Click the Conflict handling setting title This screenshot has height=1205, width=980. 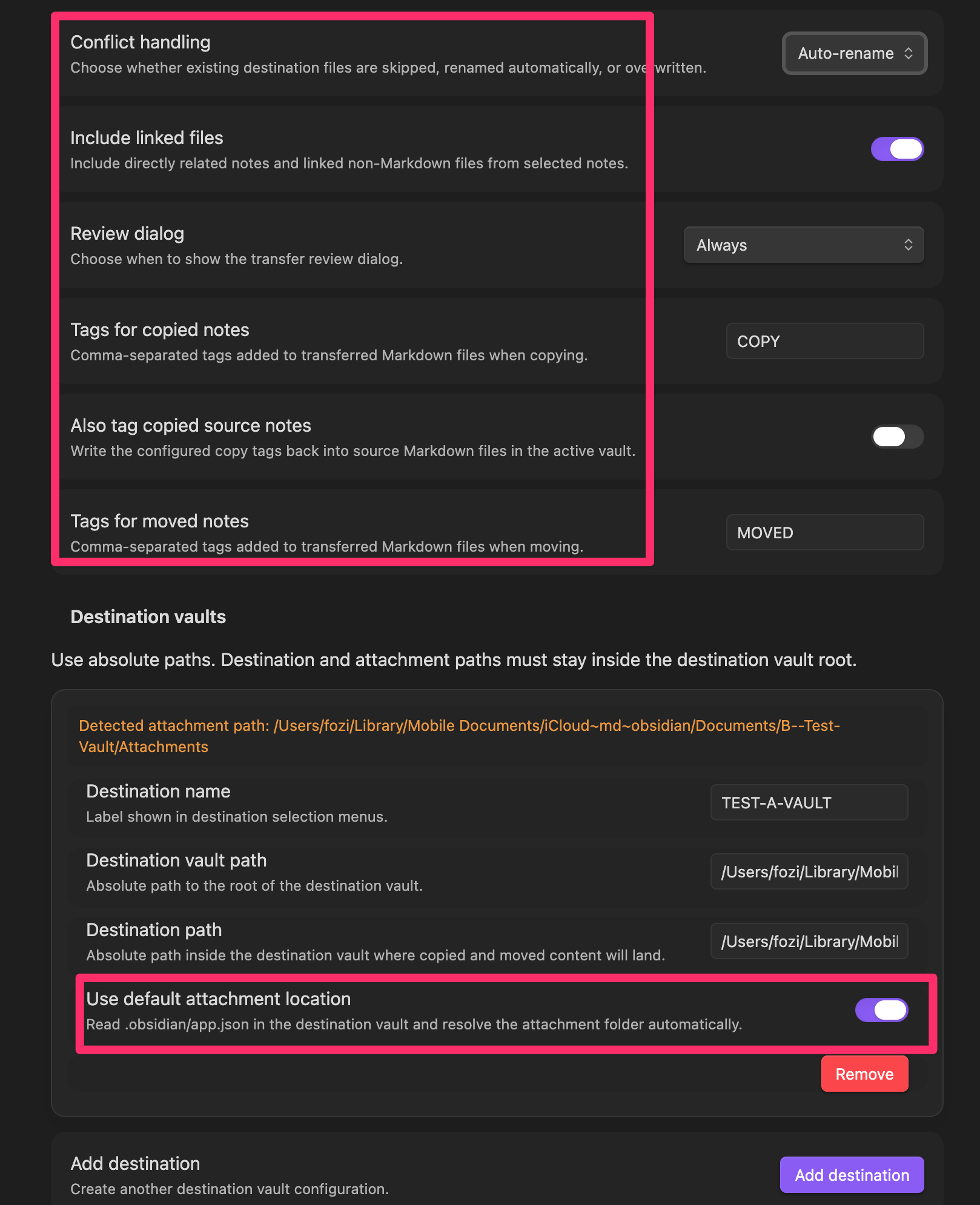pyautogui.click(x=141, y=42)
